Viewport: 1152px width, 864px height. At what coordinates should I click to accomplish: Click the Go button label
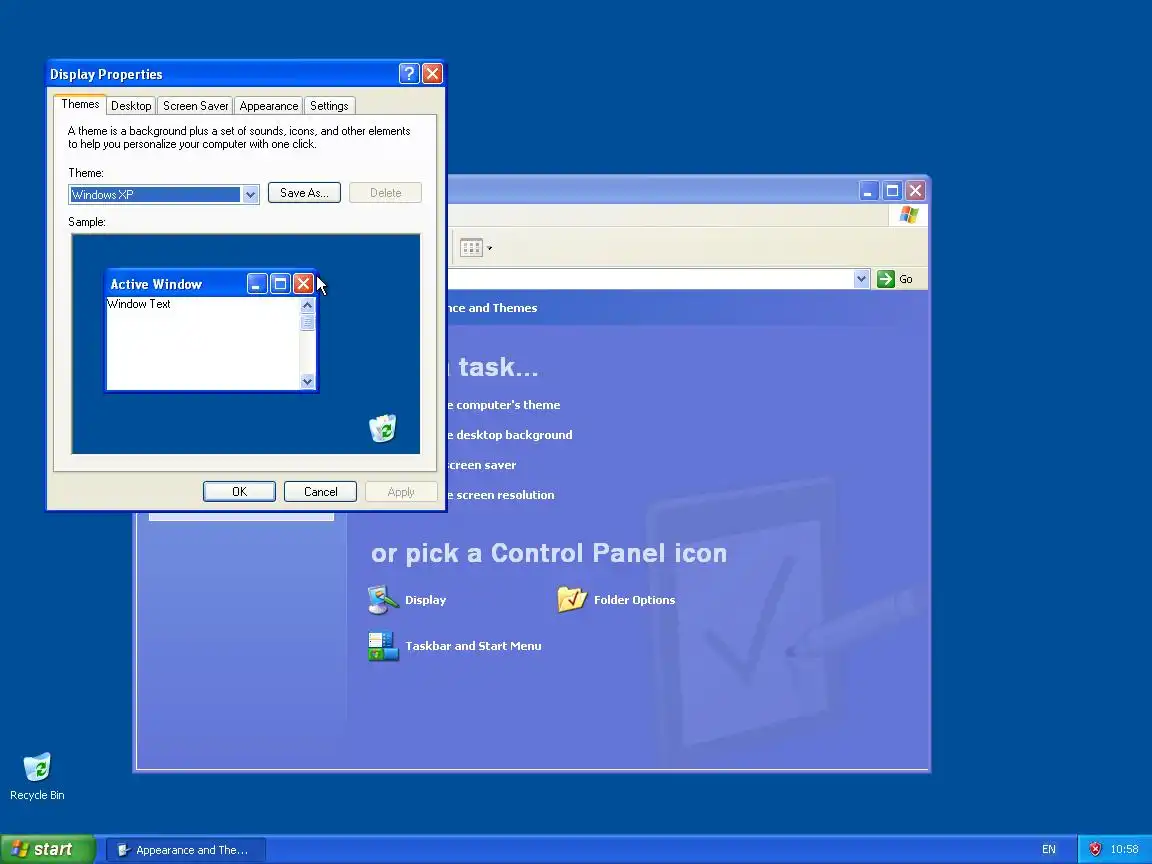(x=906, y=279)
